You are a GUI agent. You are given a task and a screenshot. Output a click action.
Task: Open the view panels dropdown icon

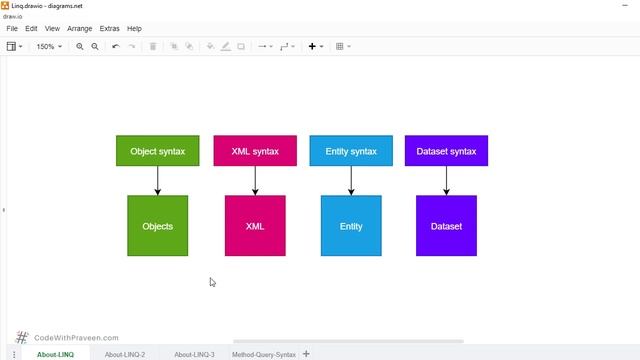tap(14, 47)
